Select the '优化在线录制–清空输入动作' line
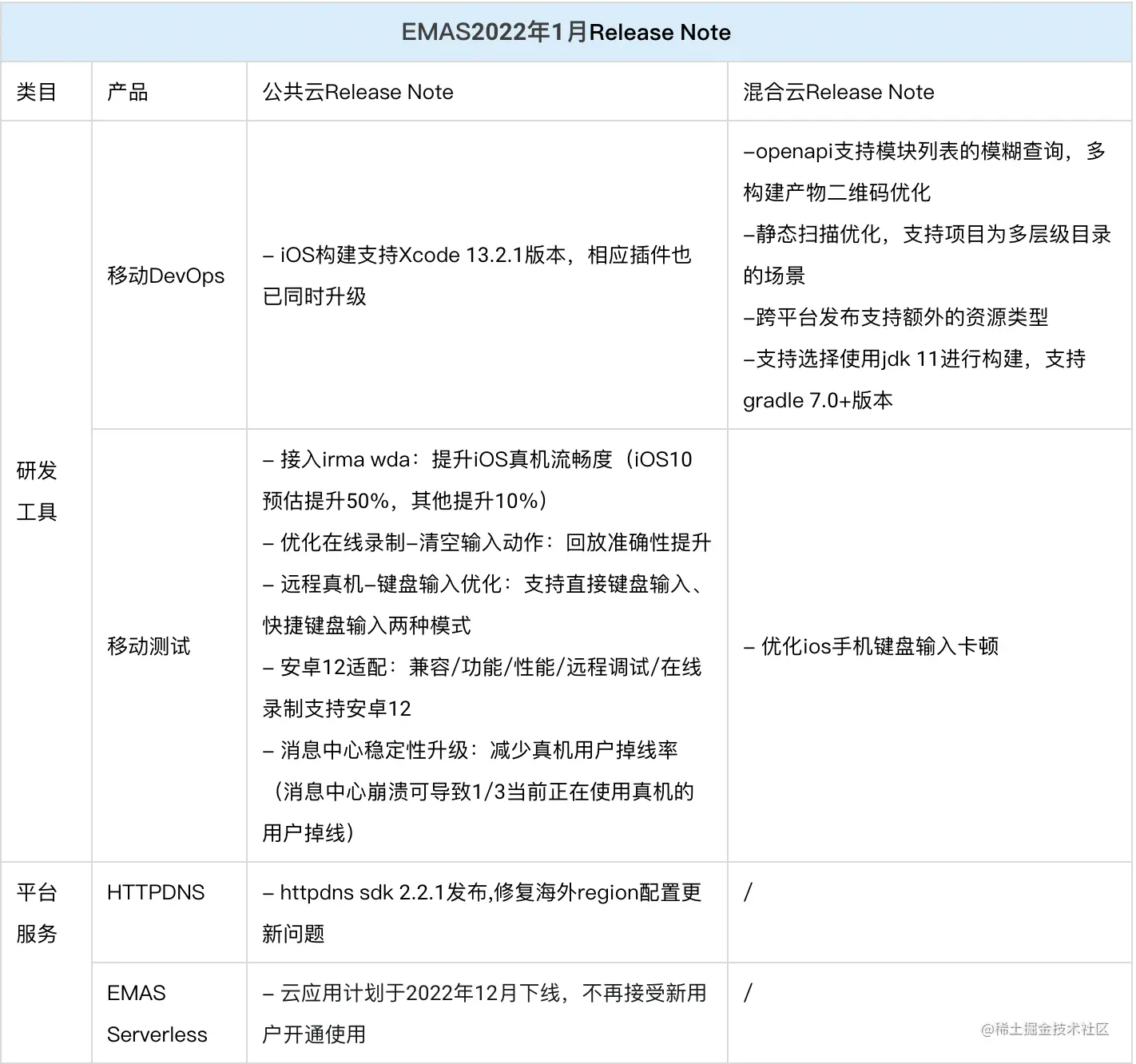Screen dimensions: 1136x1064 (487, 542)
